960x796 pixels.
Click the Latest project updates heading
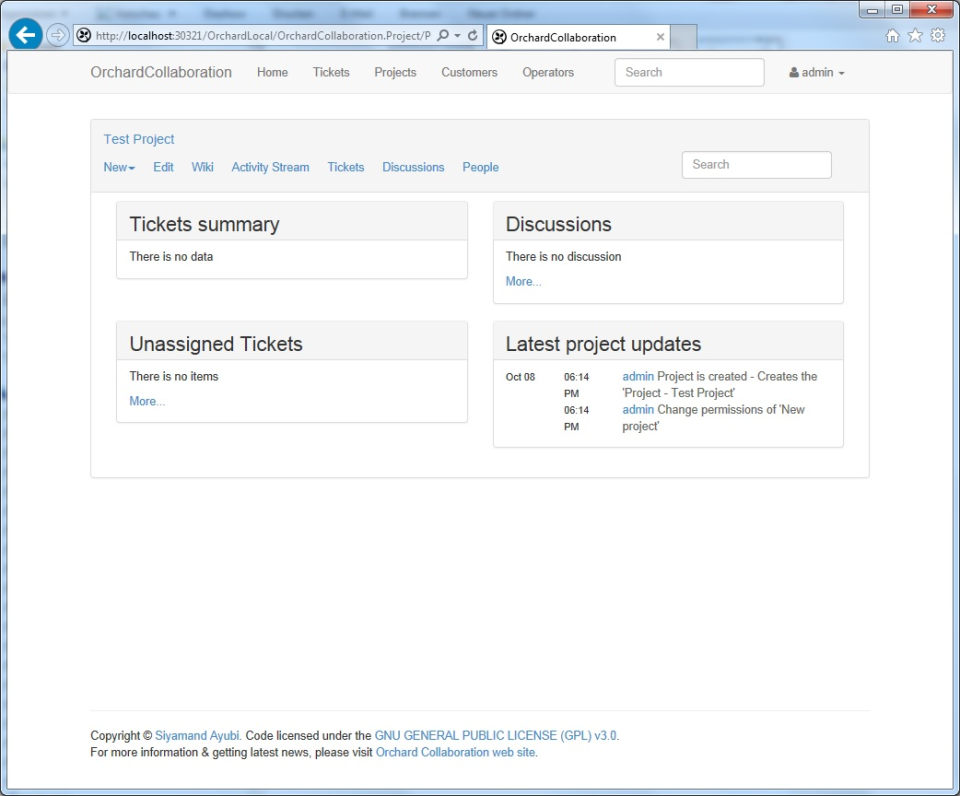pyautogui.click(x=603, y=344)
